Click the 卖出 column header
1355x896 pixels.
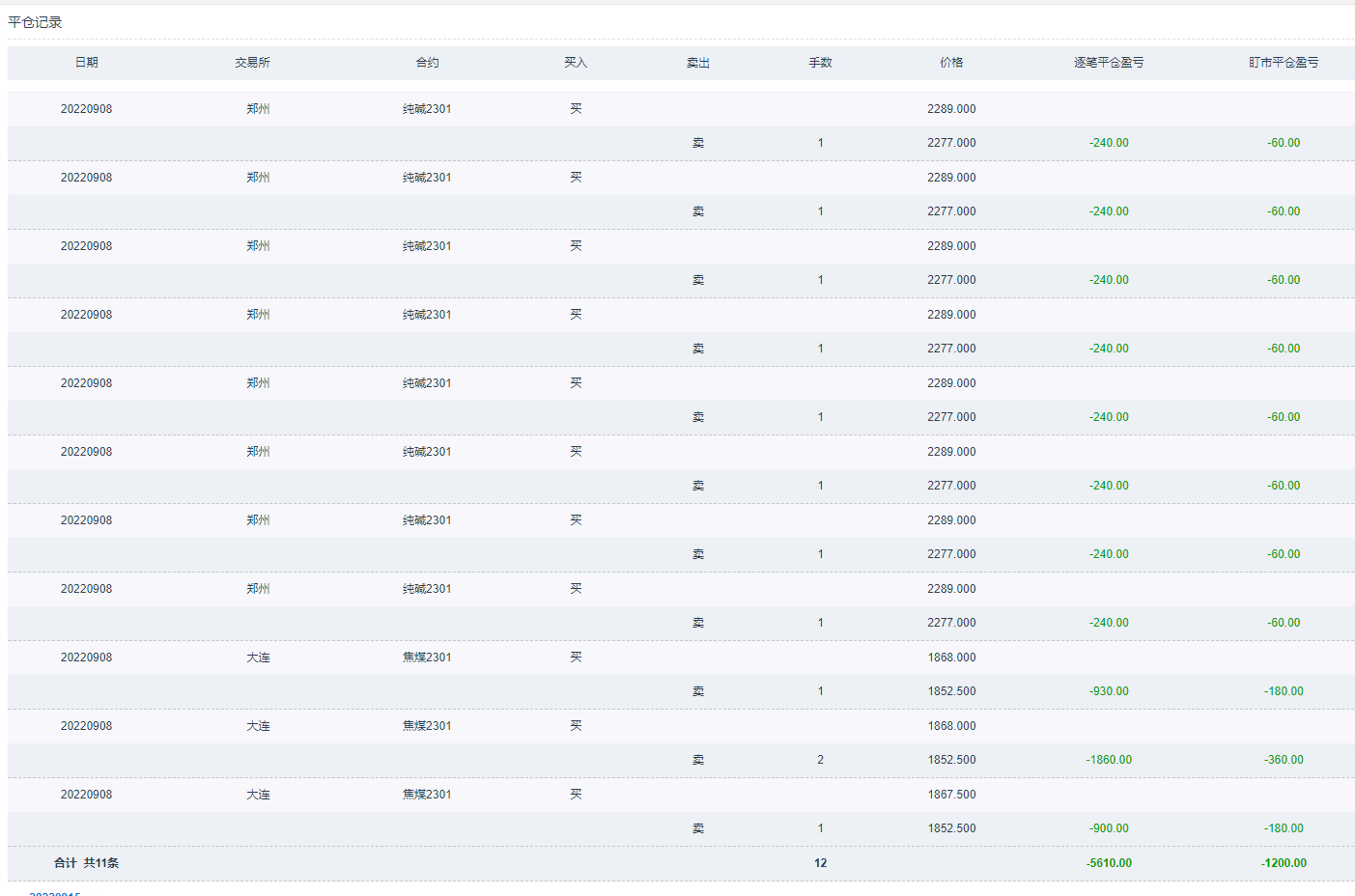point(698,63)
